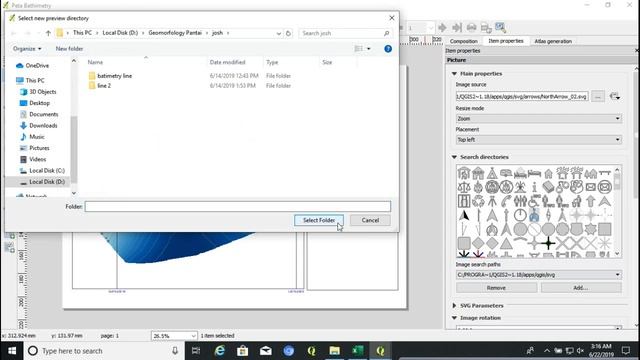Focus the Folder name input field

point(238,207)
